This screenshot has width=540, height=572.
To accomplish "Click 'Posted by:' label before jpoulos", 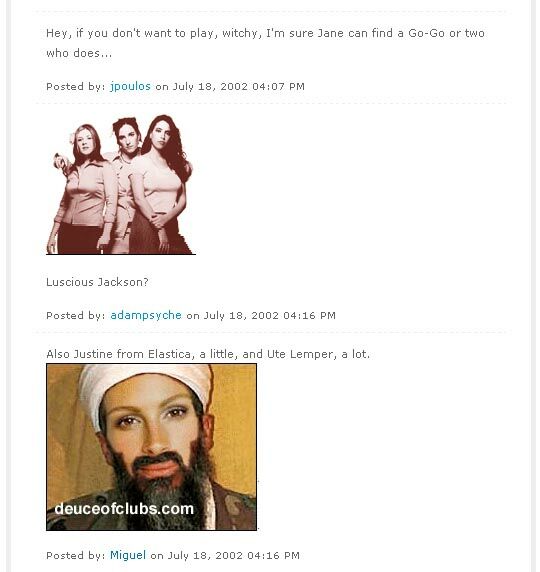I will tap(76, 86).
